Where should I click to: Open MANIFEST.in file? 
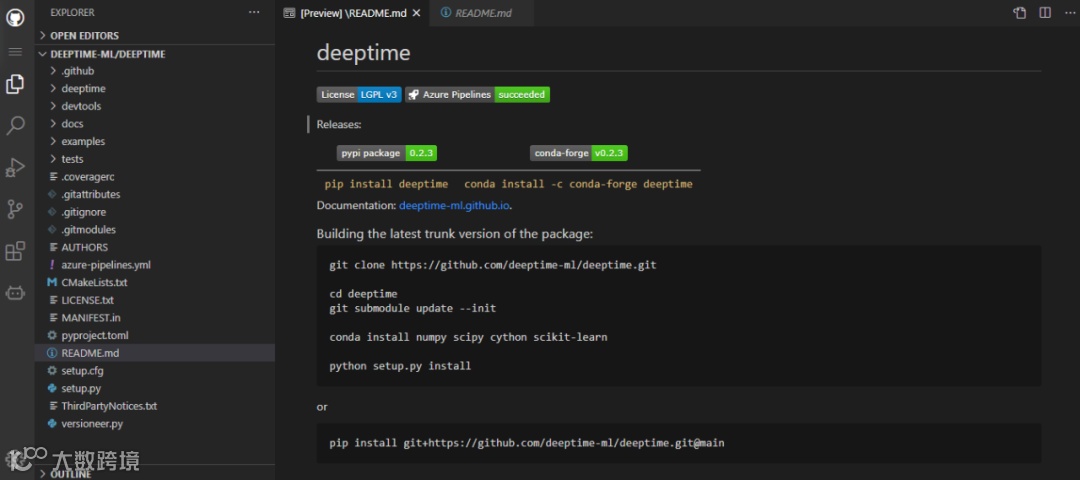(155, 317)
